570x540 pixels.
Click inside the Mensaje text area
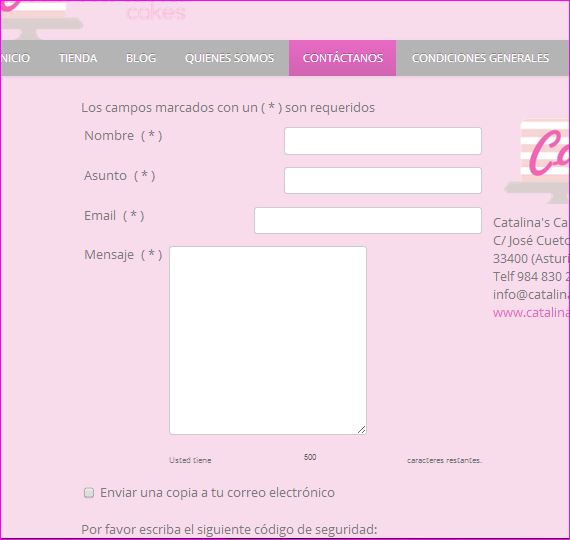click(268, 340)
